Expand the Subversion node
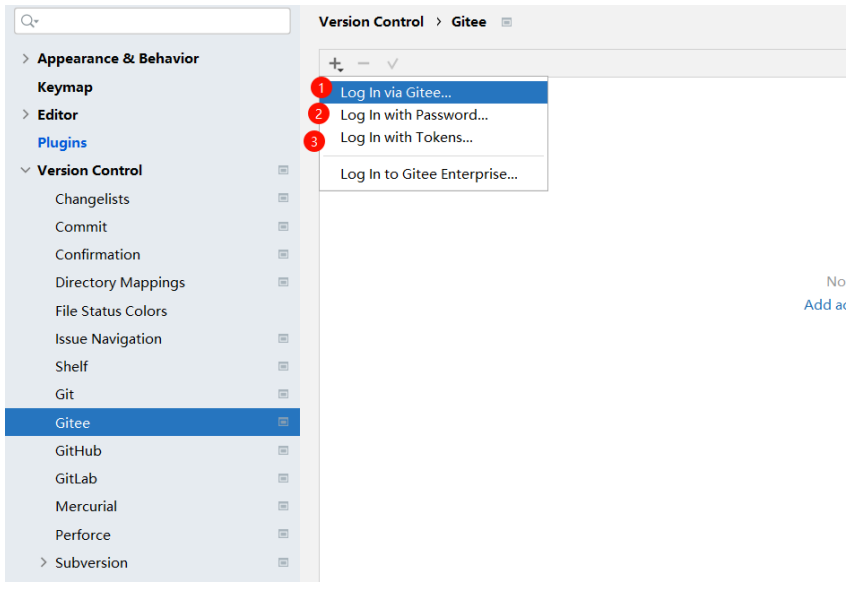The image size is (864, 606). 44,562
